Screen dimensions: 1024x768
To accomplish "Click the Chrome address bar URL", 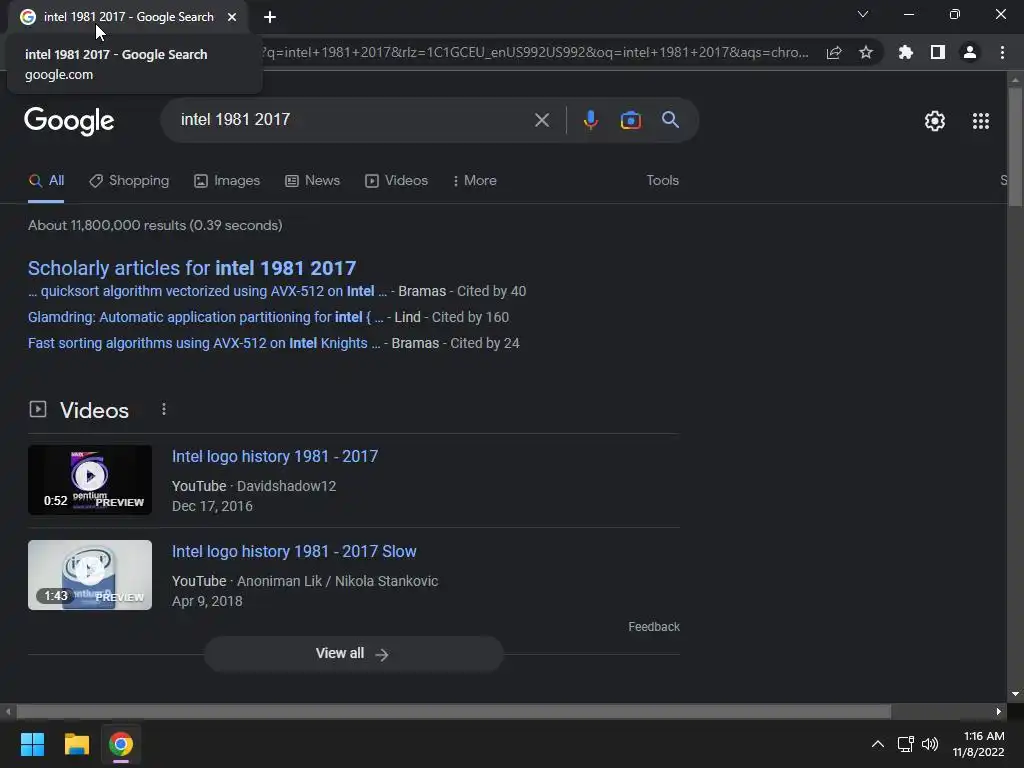I will (534, 52).
